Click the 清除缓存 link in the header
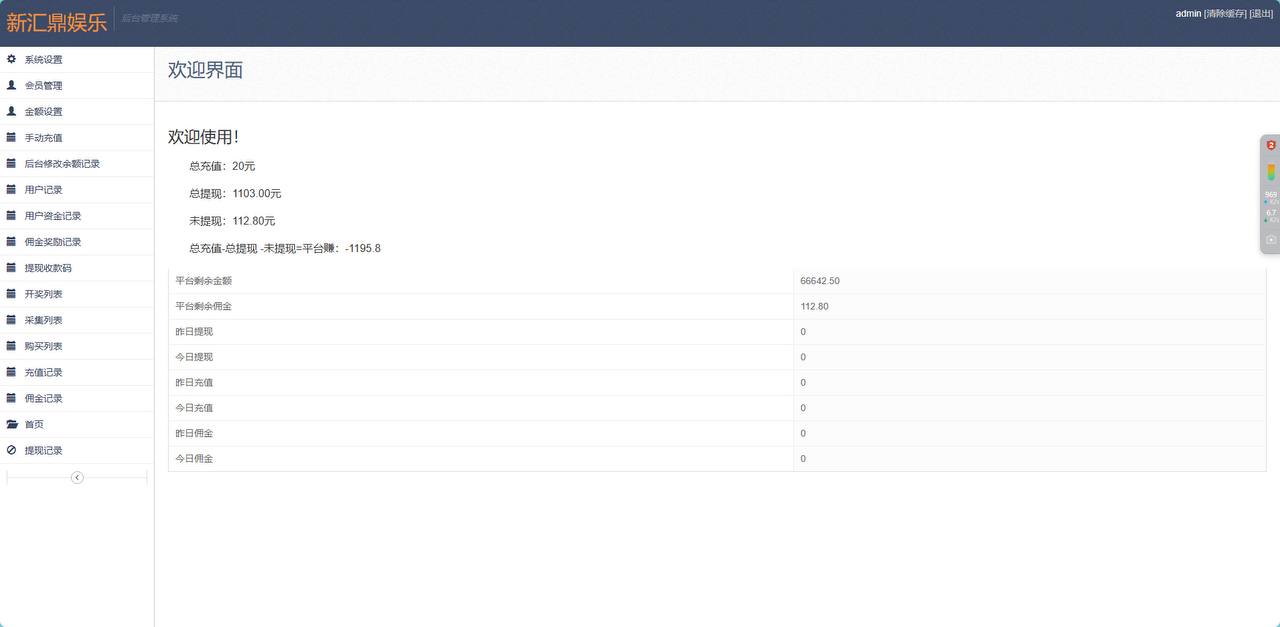 click(1225, 14)
